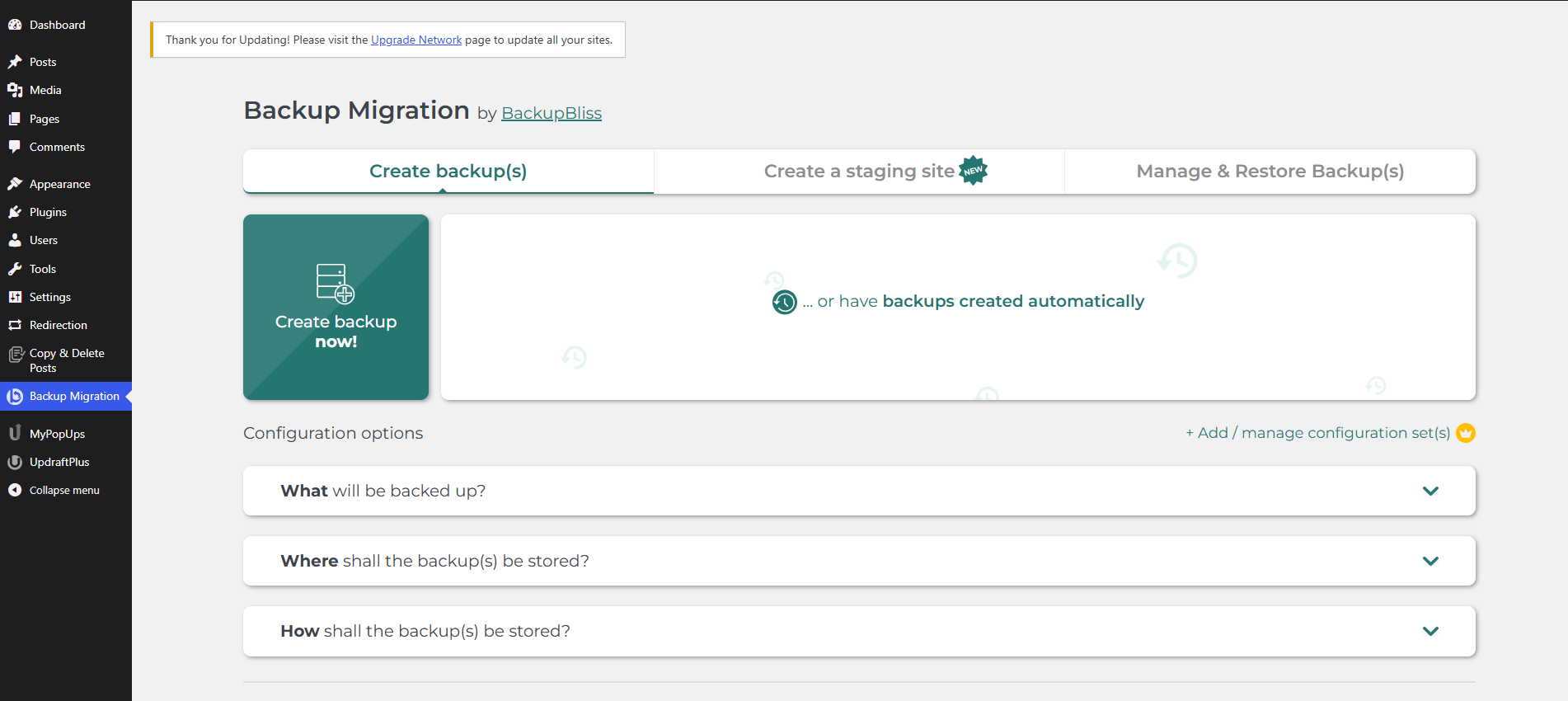1568x701 pixels.
Task: Open the Appearance paintbrush icon
Action: click(x=15, y=184)
